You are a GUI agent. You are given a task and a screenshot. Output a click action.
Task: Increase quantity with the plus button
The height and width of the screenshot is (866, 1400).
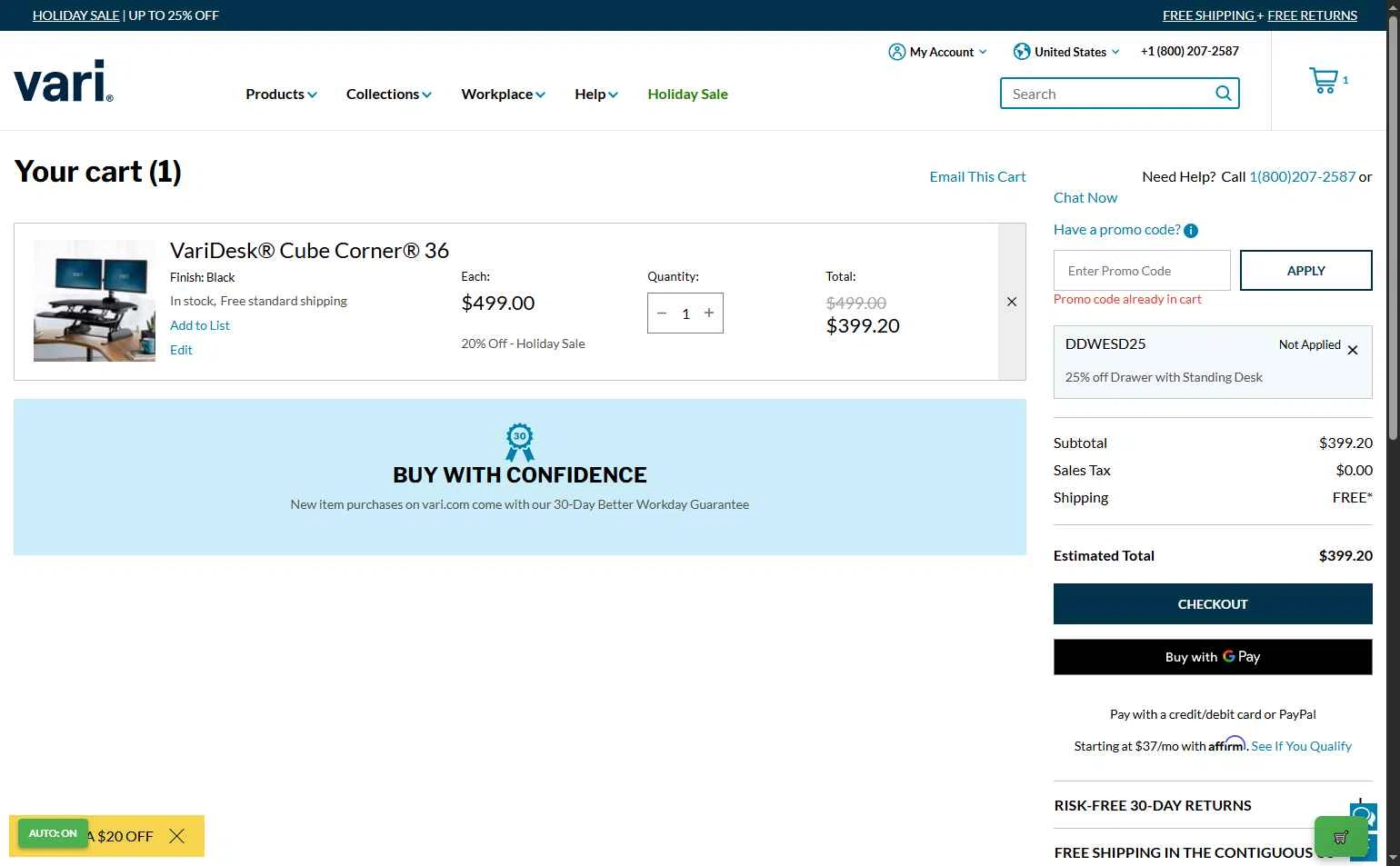[709, 313]
